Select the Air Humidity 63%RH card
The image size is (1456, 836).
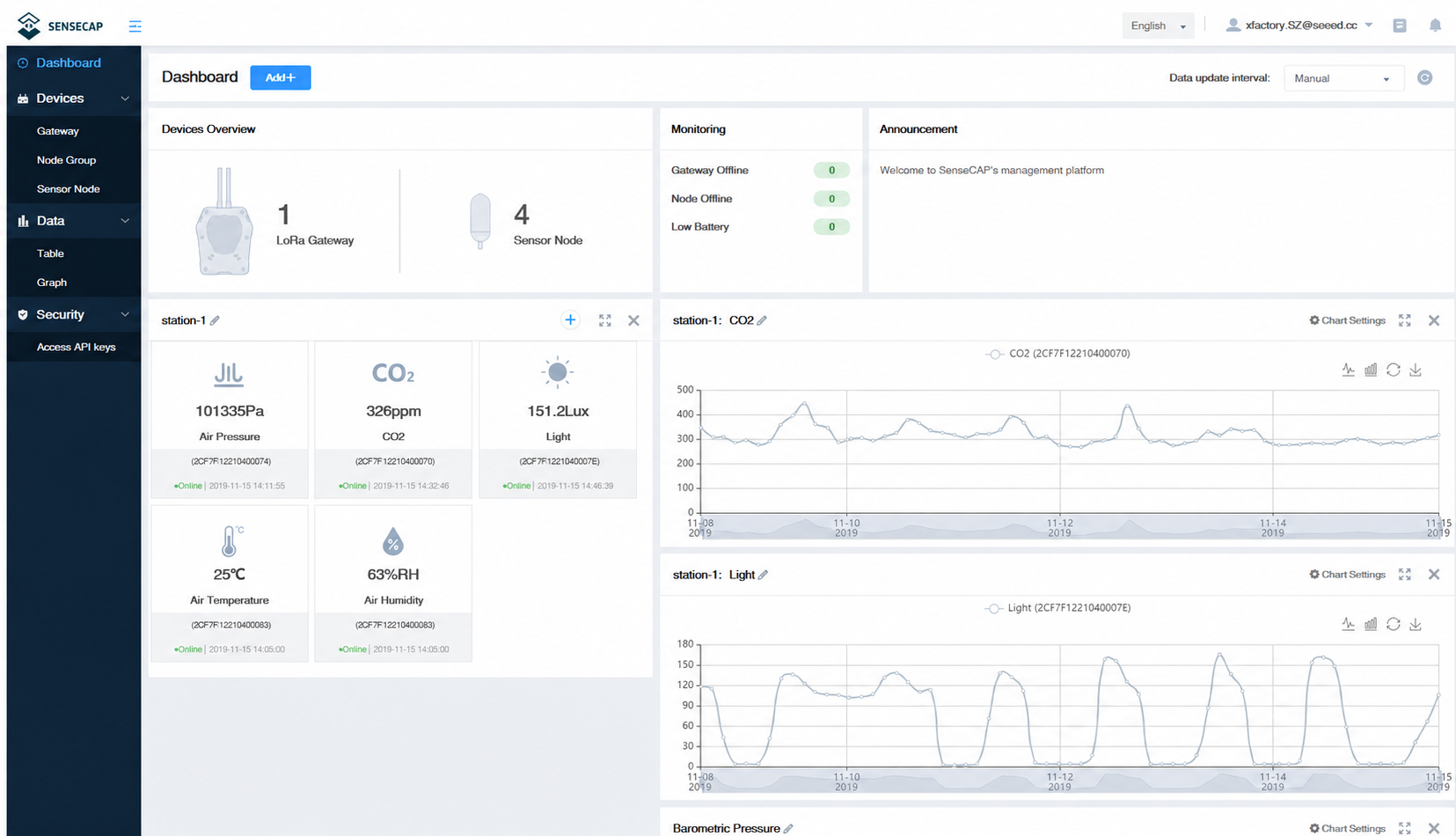point(393,583)
